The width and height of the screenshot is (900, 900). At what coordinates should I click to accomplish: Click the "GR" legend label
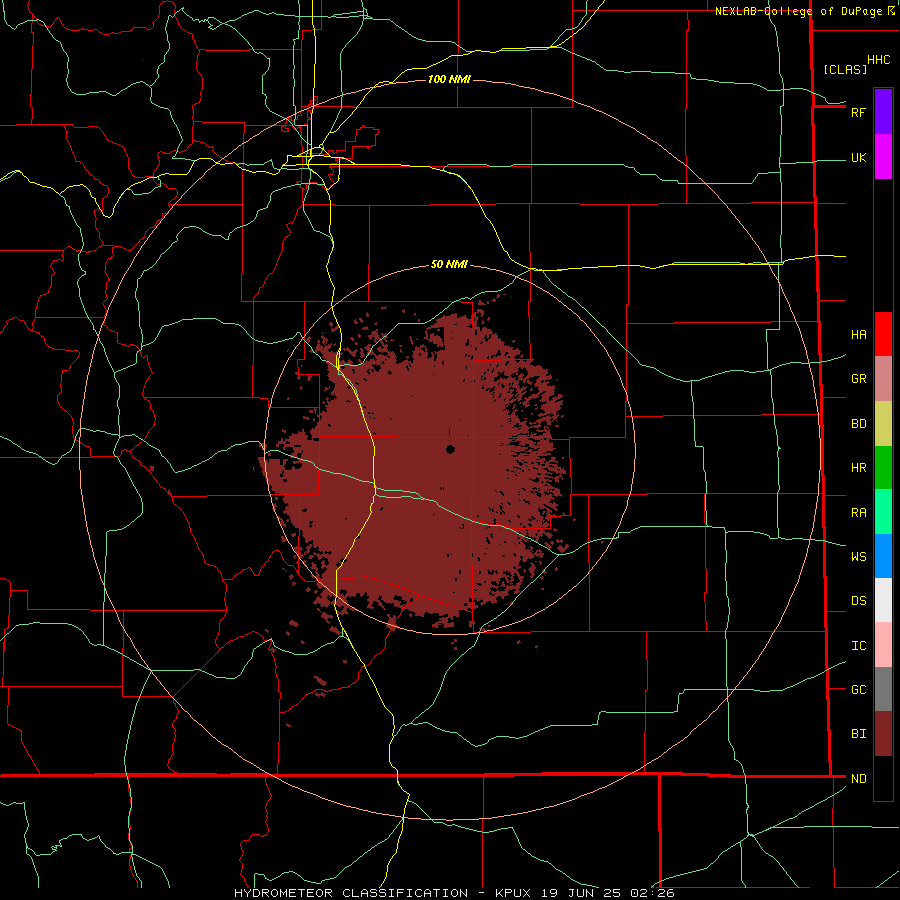(x=859, y=379)
